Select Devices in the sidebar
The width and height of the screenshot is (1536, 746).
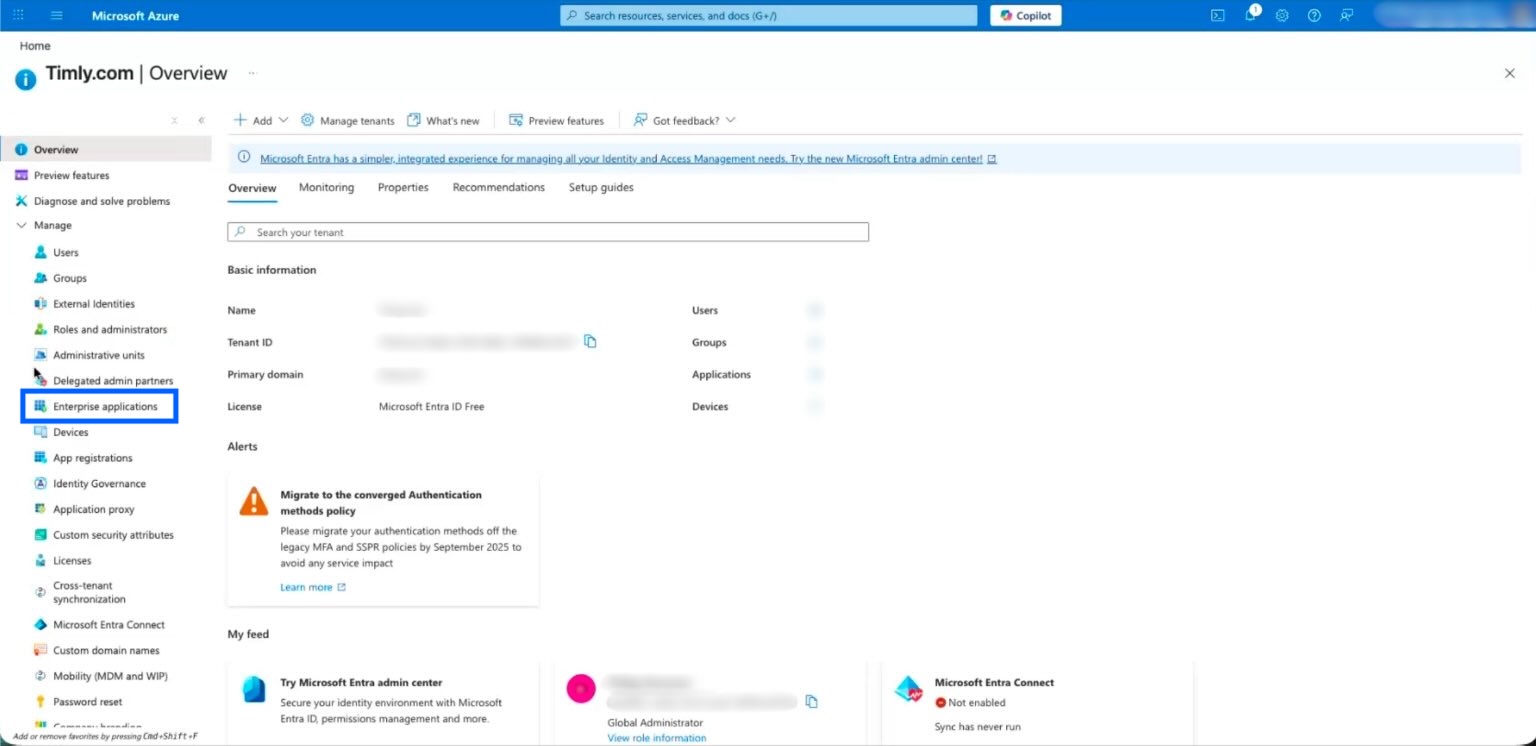pos(71,432)
